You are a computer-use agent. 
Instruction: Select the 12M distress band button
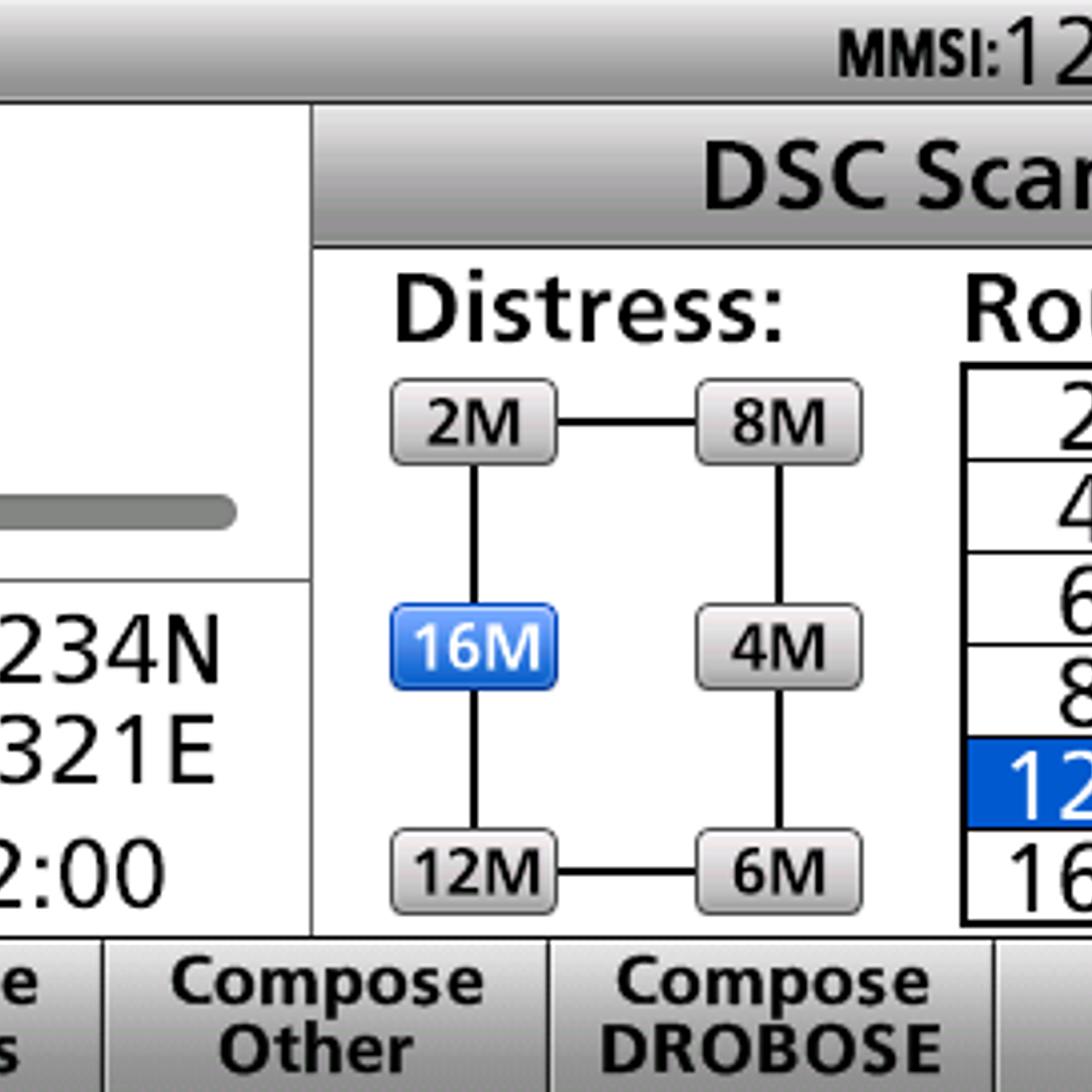point(474,872)
